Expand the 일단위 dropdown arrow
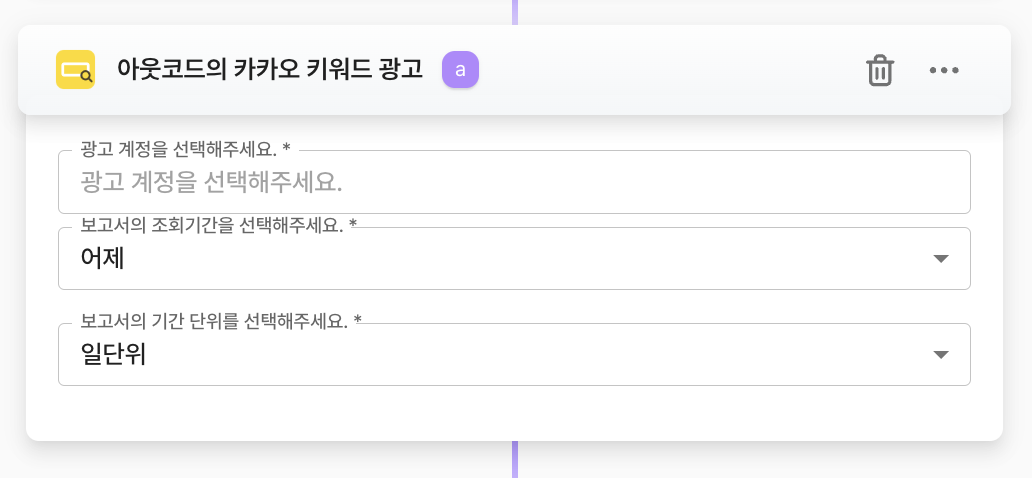The width and height of the screenshot is (1032, 478). (x=940, y=355)
